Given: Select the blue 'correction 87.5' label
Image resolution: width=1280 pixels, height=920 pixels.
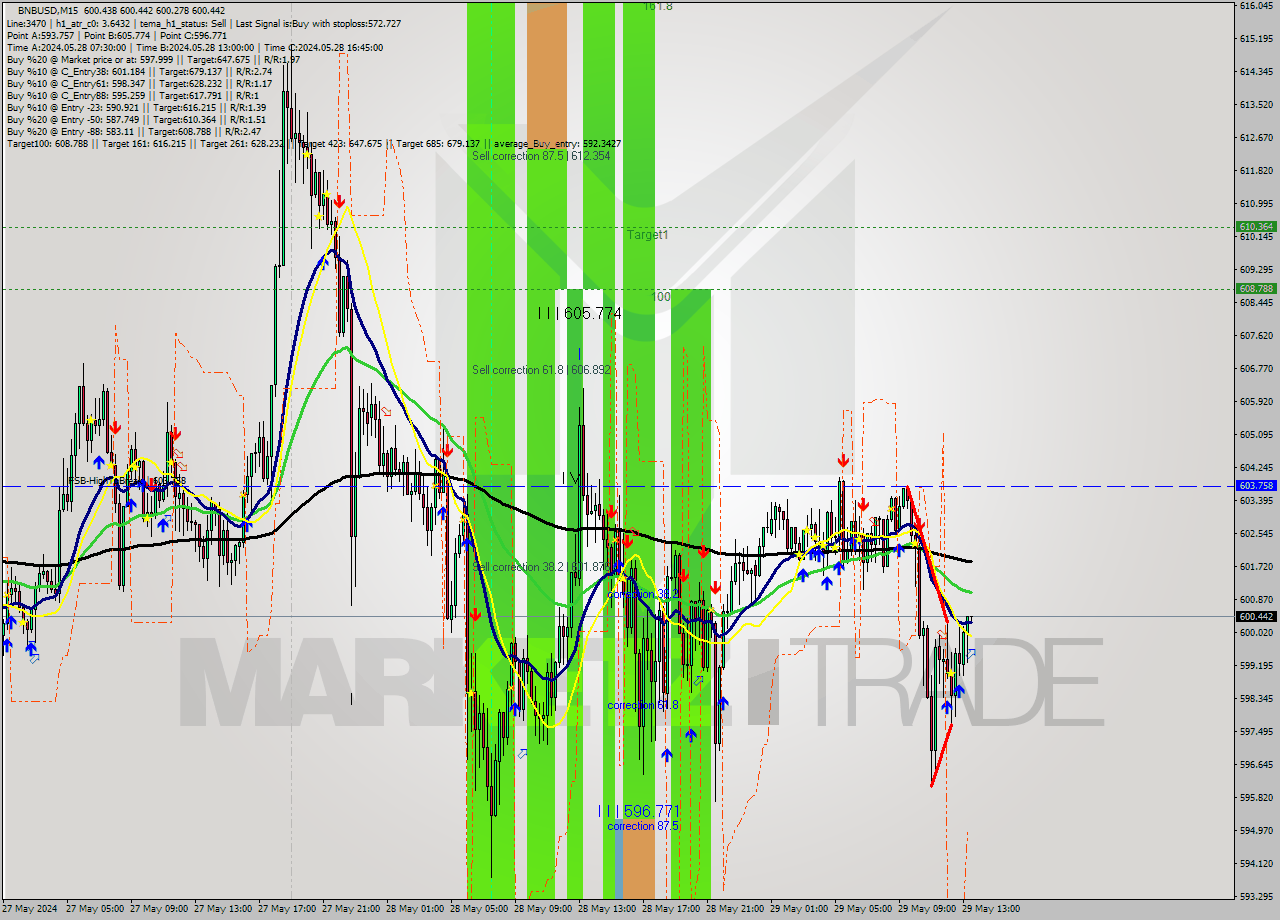Looking at the screenshot, I should click(x=642, y=826).
